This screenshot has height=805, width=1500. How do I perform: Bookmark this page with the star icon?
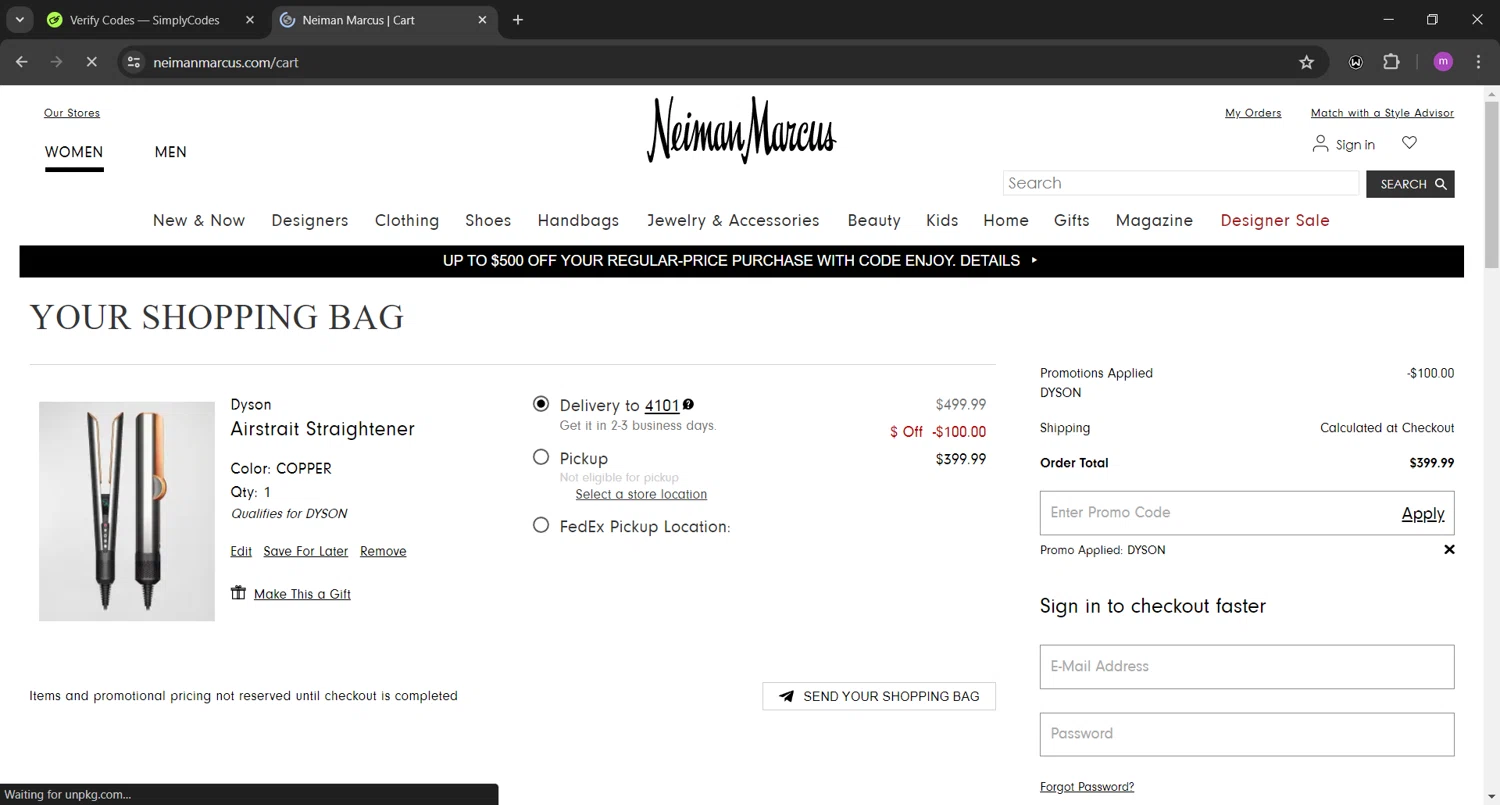click(x=1306, y=62)
